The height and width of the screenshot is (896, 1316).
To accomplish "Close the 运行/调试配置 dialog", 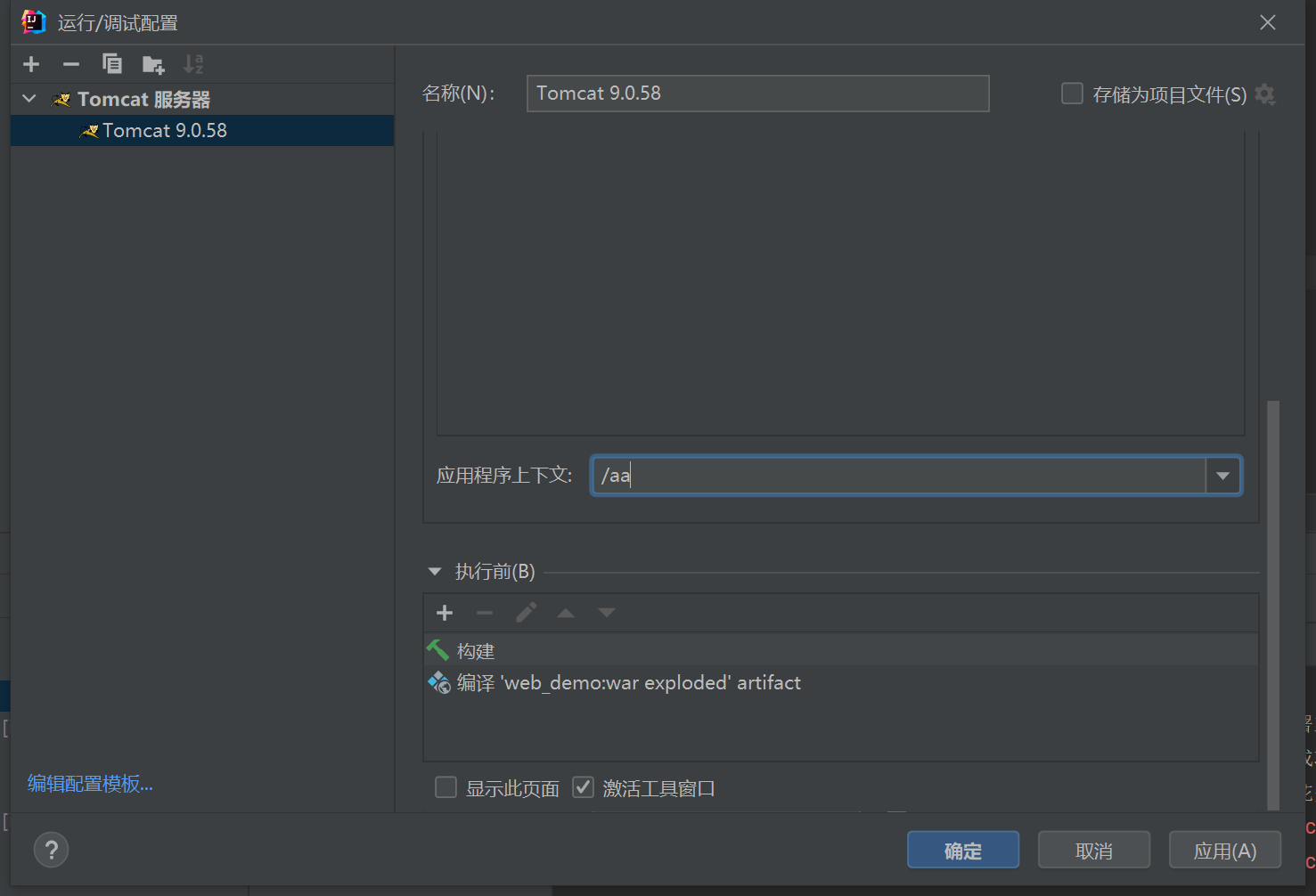I will click(x=1268, y=22).
